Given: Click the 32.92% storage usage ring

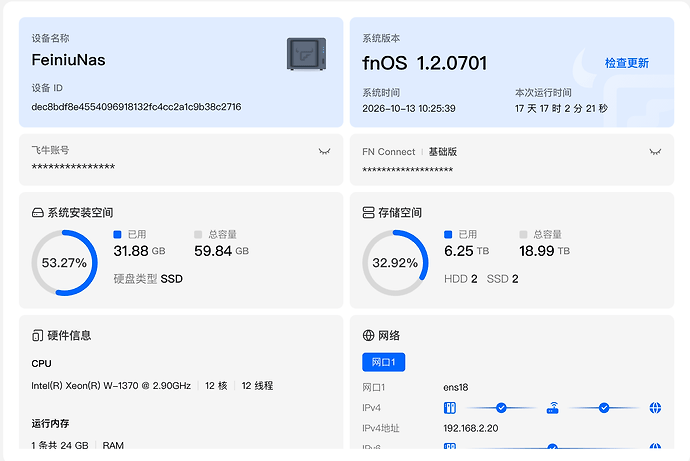Looking at the screenshot, I should pyautogui.click(x=395, y=263).
